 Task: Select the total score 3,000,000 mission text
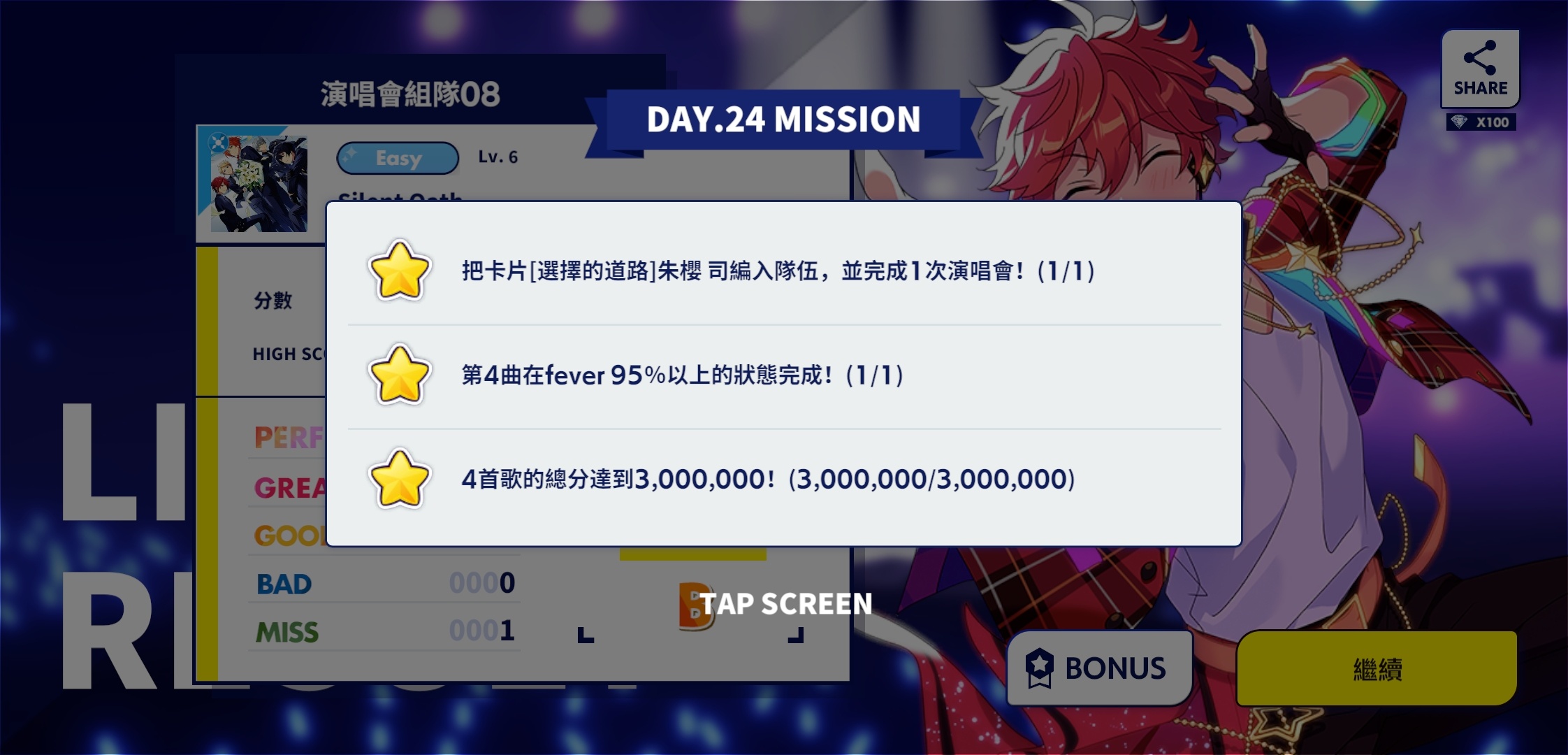[x=769, y=480]
